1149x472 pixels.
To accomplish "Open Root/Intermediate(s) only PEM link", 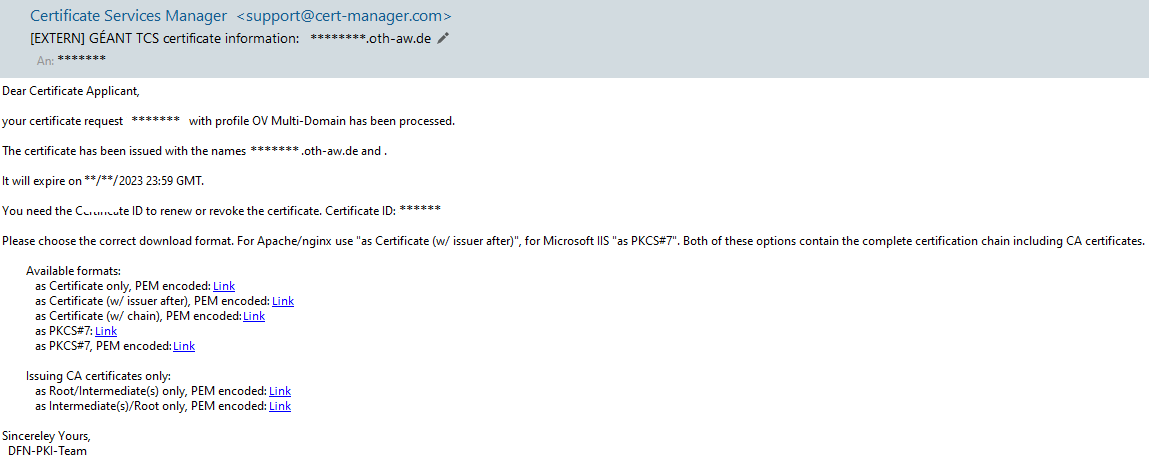I will (x=280, y=391).
